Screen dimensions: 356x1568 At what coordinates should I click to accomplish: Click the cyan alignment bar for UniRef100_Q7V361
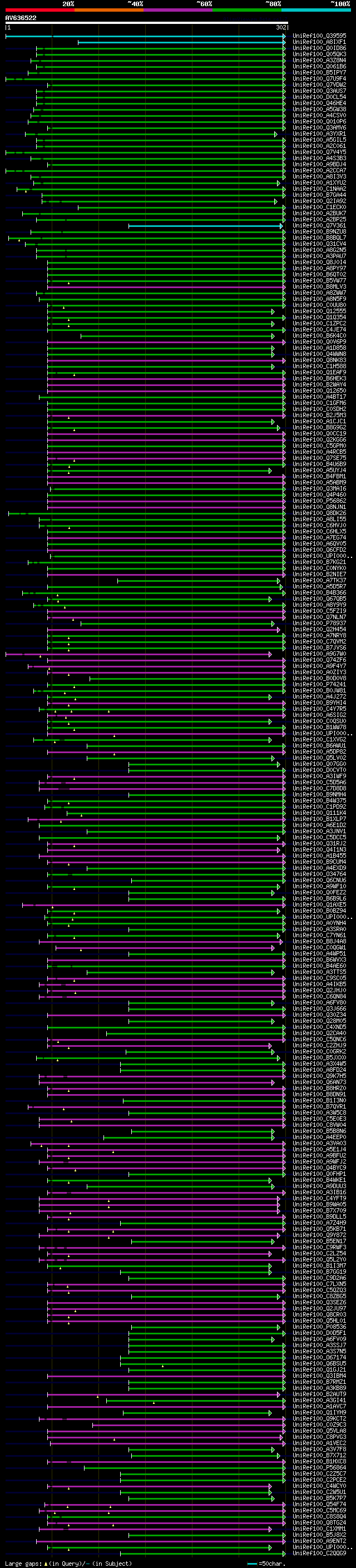coord(206,226)
